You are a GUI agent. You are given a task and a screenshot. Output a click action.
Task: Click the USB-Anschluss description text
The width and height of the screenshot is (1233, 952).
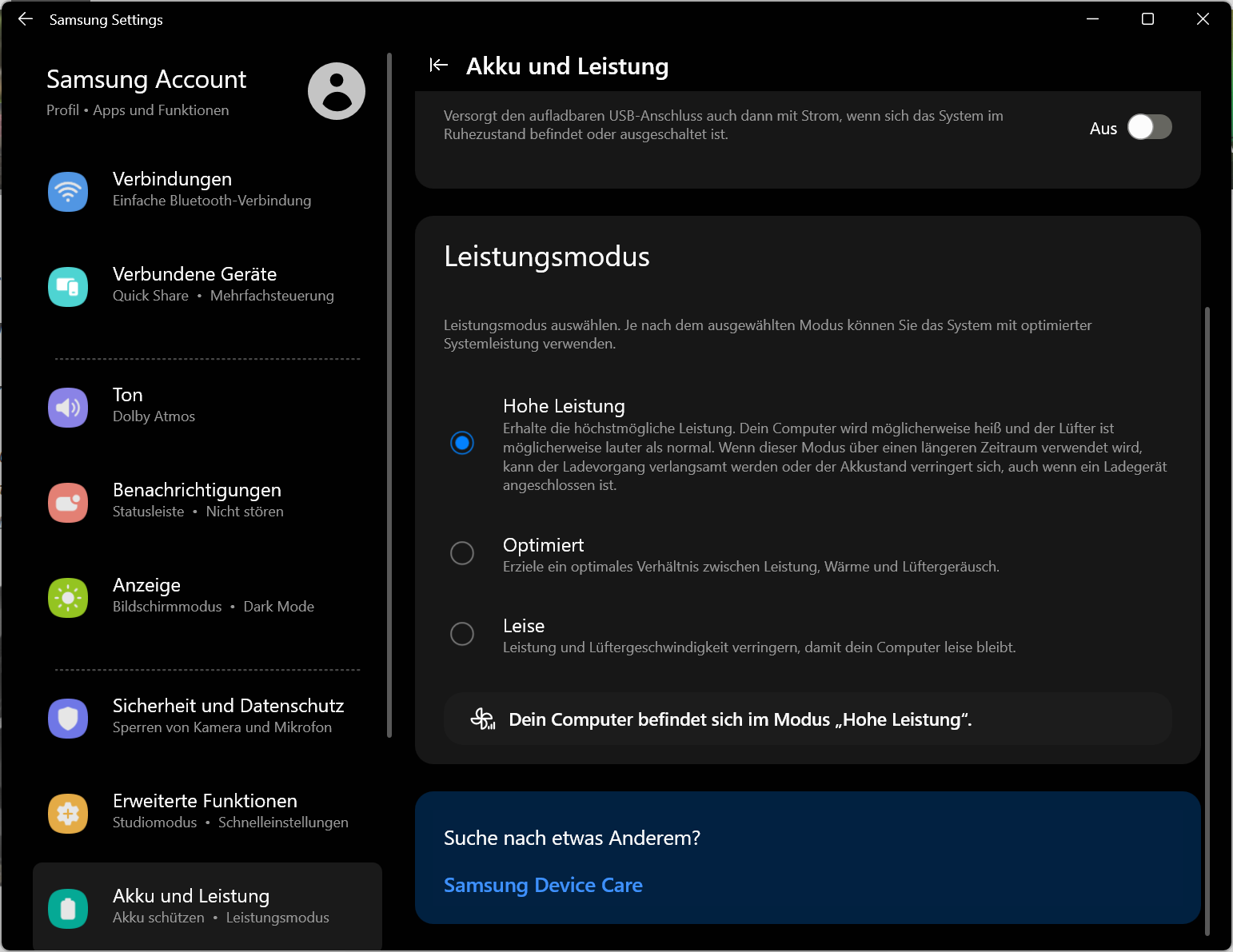point(724,125)
